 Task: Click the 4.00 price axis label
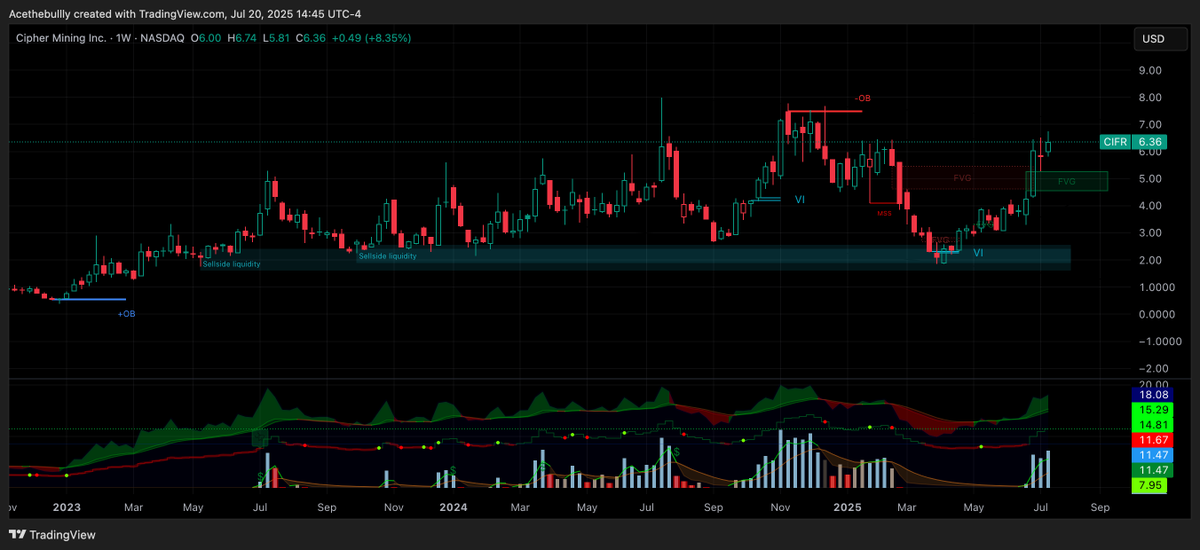[x=1149, y=206]
